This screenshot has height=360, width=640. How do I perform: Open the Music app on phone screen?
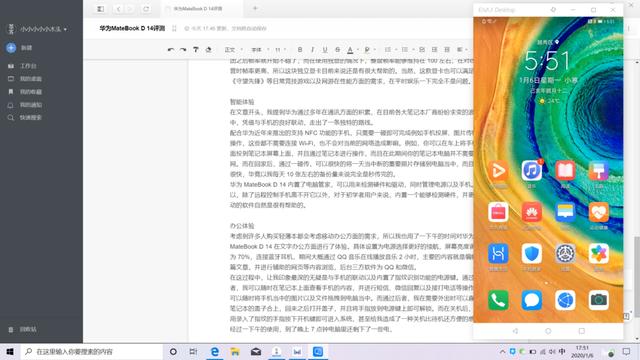click(531, 171)
